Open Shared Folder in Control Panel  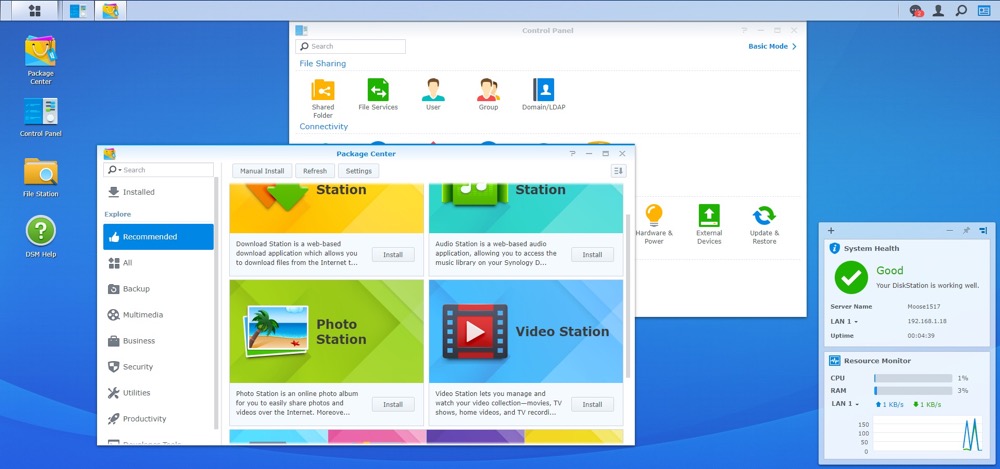pos(323,98)
